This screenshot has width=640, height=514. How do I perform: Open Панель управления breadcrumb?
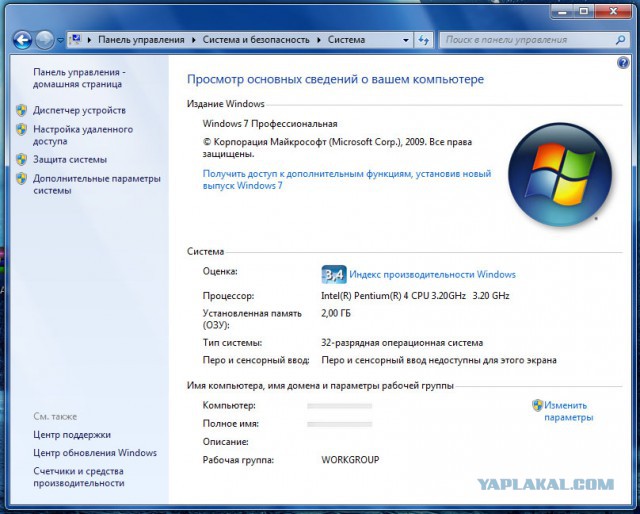pyautogui.click(x=141, y=40)
